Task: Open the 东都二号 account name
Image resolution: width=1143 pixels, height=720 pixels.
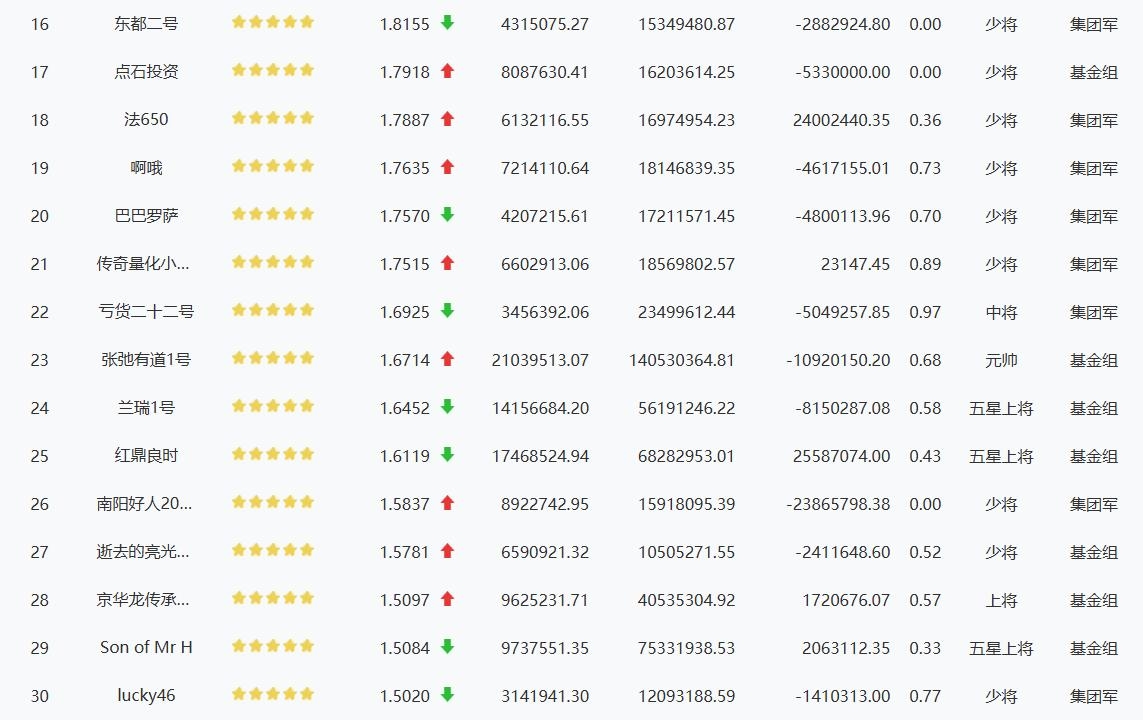Action: tap(146, 23)
